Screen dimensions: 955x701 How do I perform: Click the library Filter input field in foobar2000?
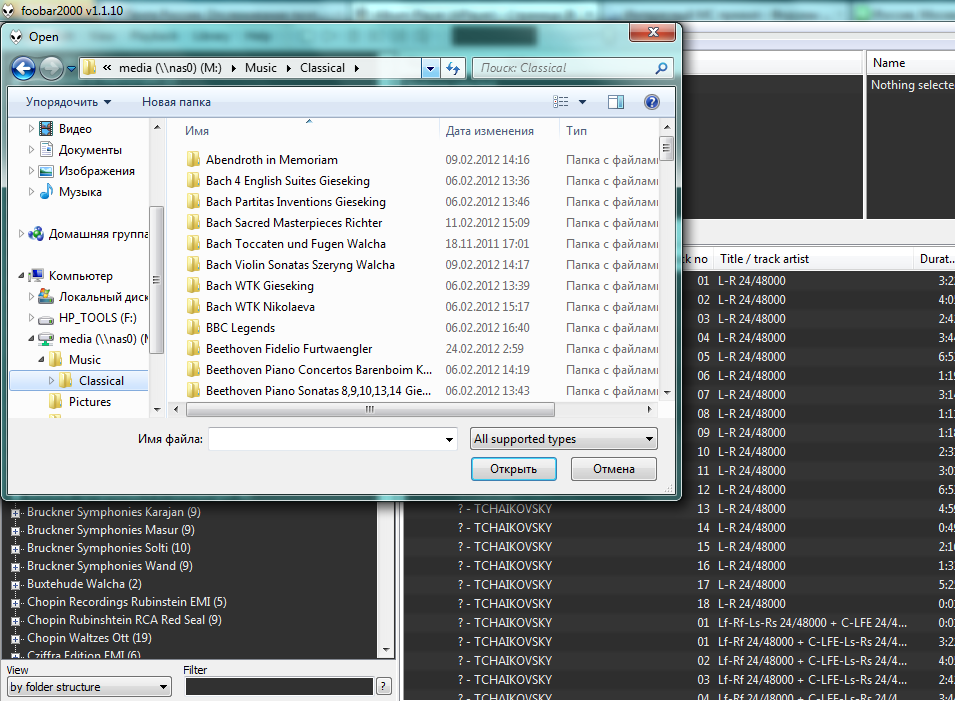279,687
